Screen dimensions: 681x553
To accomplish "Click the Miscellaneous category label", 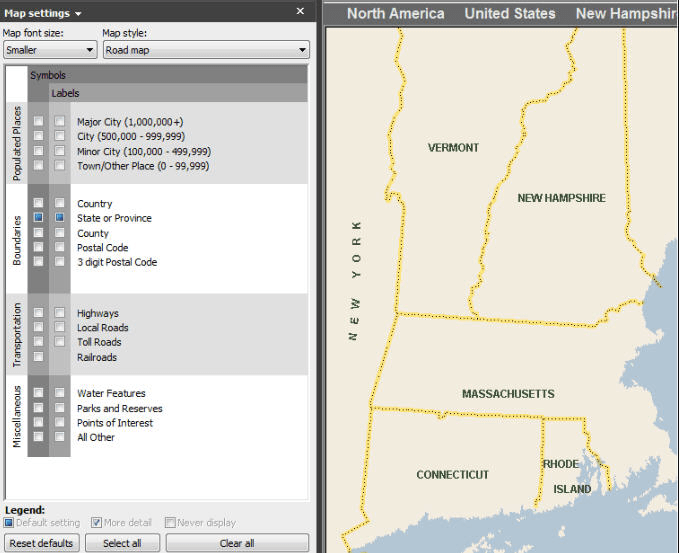I will pos(17,416).
